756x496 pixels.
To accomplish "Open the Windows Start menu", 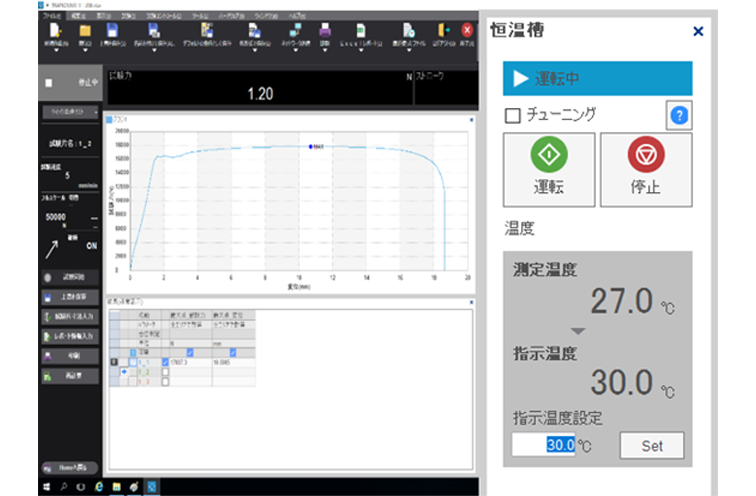I will coord(46,487).
